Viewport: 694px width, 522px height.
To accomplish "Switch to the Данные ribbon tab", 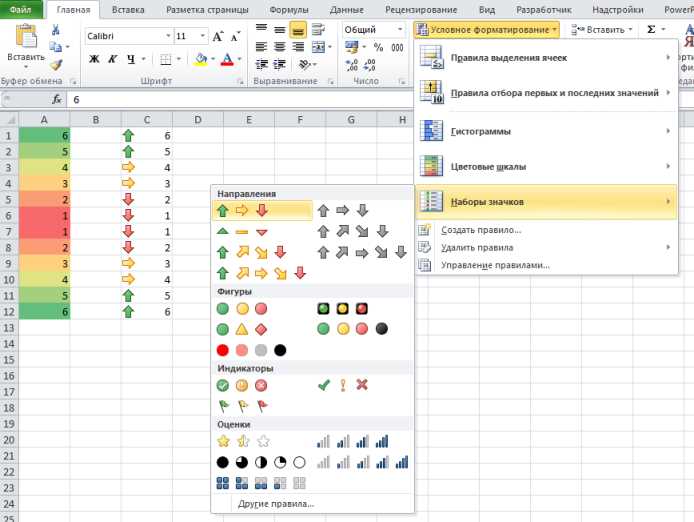I will click(x=347, y=9).
